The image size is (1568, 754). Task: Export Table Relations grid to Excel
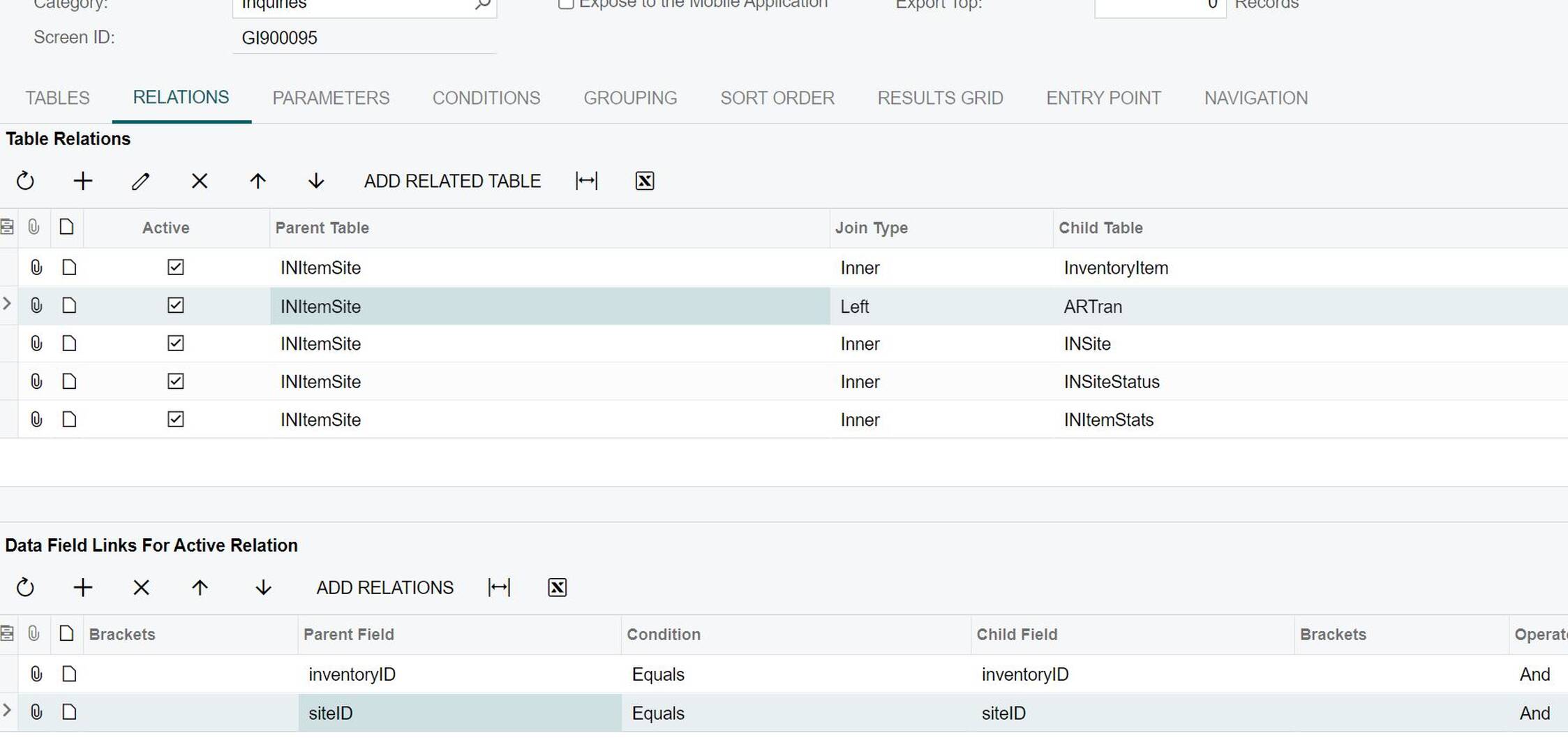(x=643, y=181)
